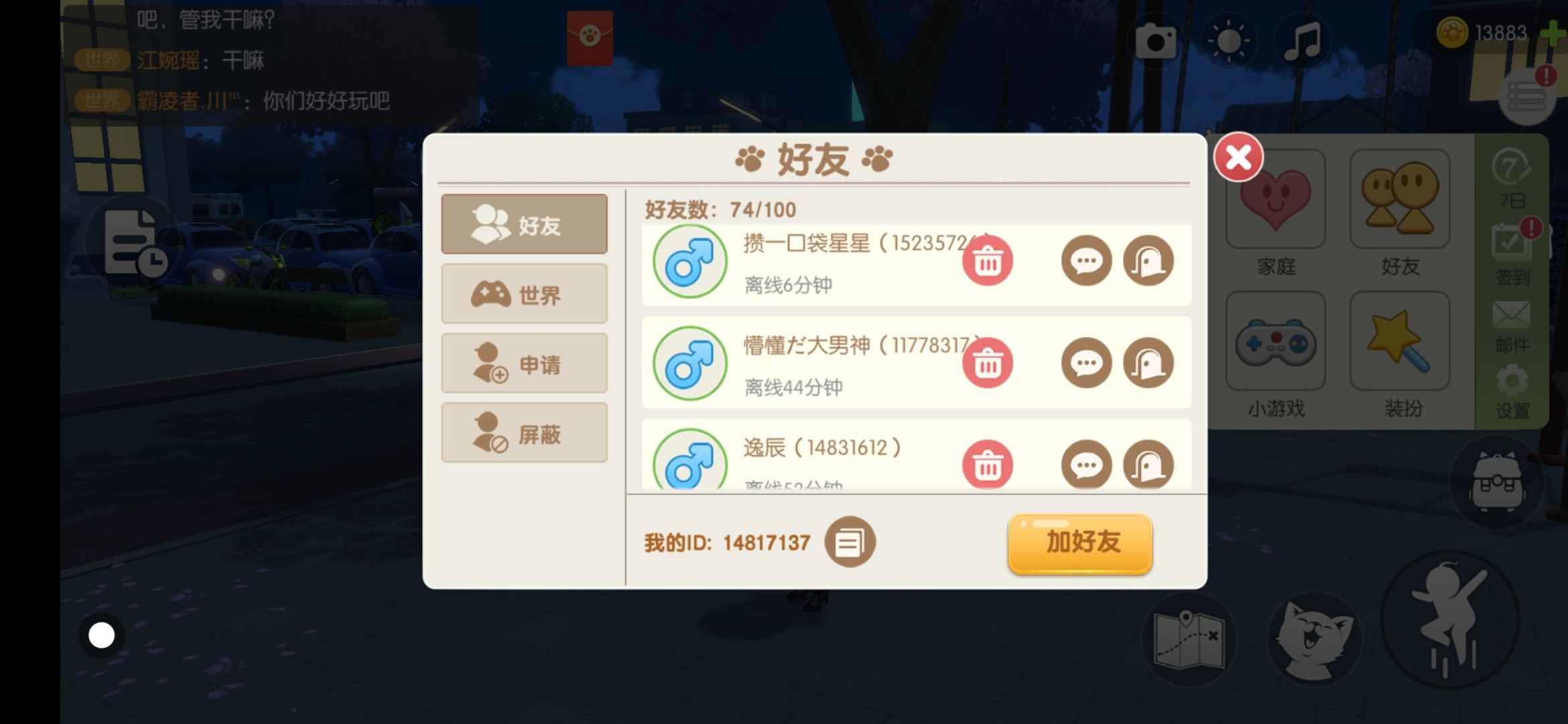The width and height of the screenshot is (1568, 724).
Task: Close the 好友 friends dialog
Action: pos(1238,158)
